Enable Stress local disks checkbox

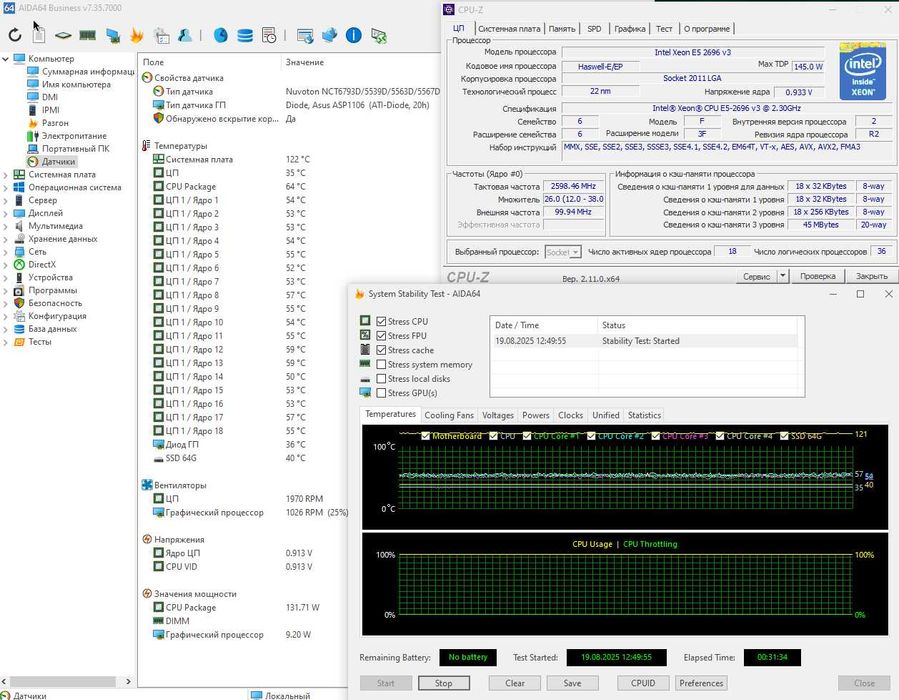381,379
